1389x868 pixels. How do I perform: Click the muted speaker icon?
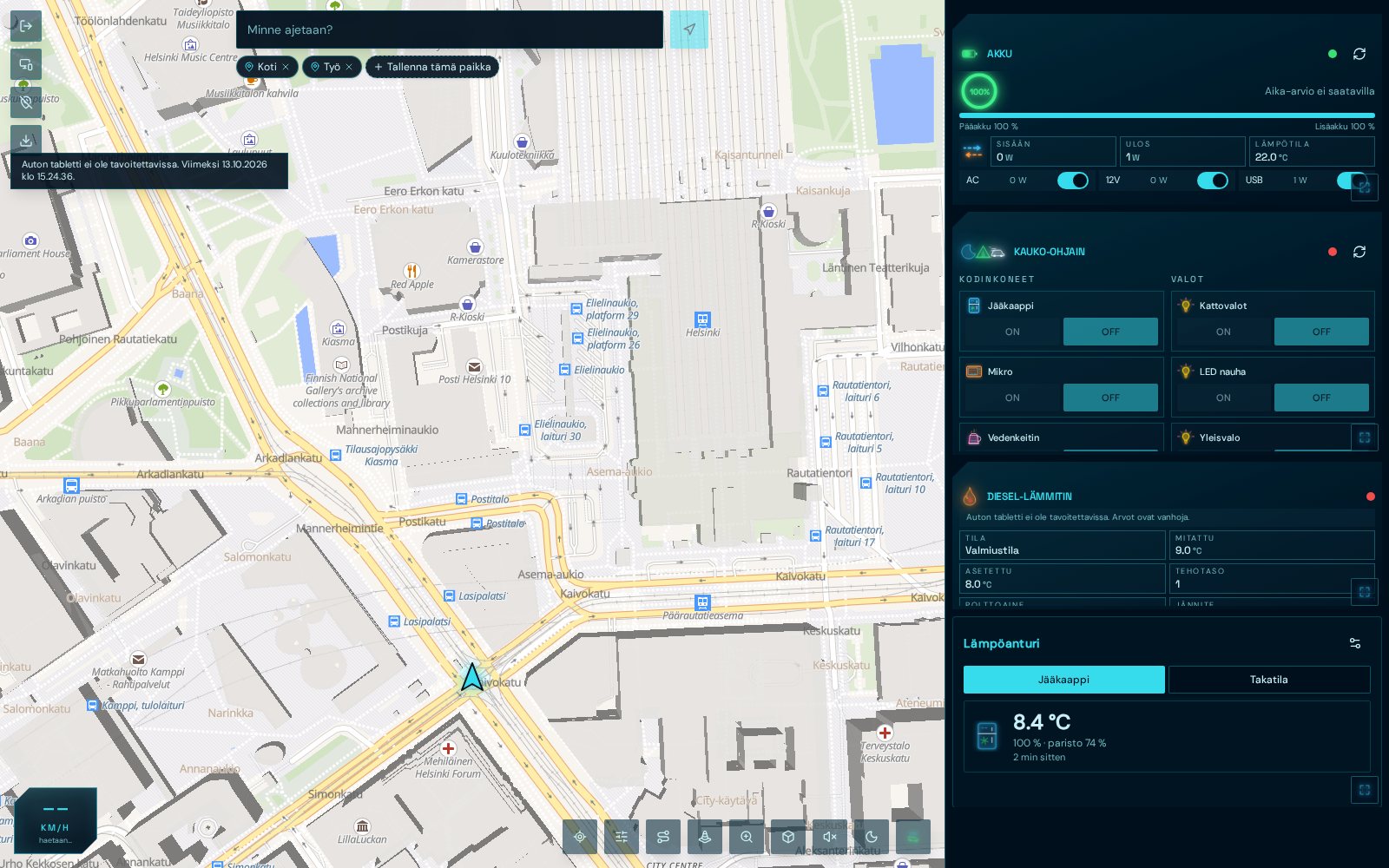[830, 837]
